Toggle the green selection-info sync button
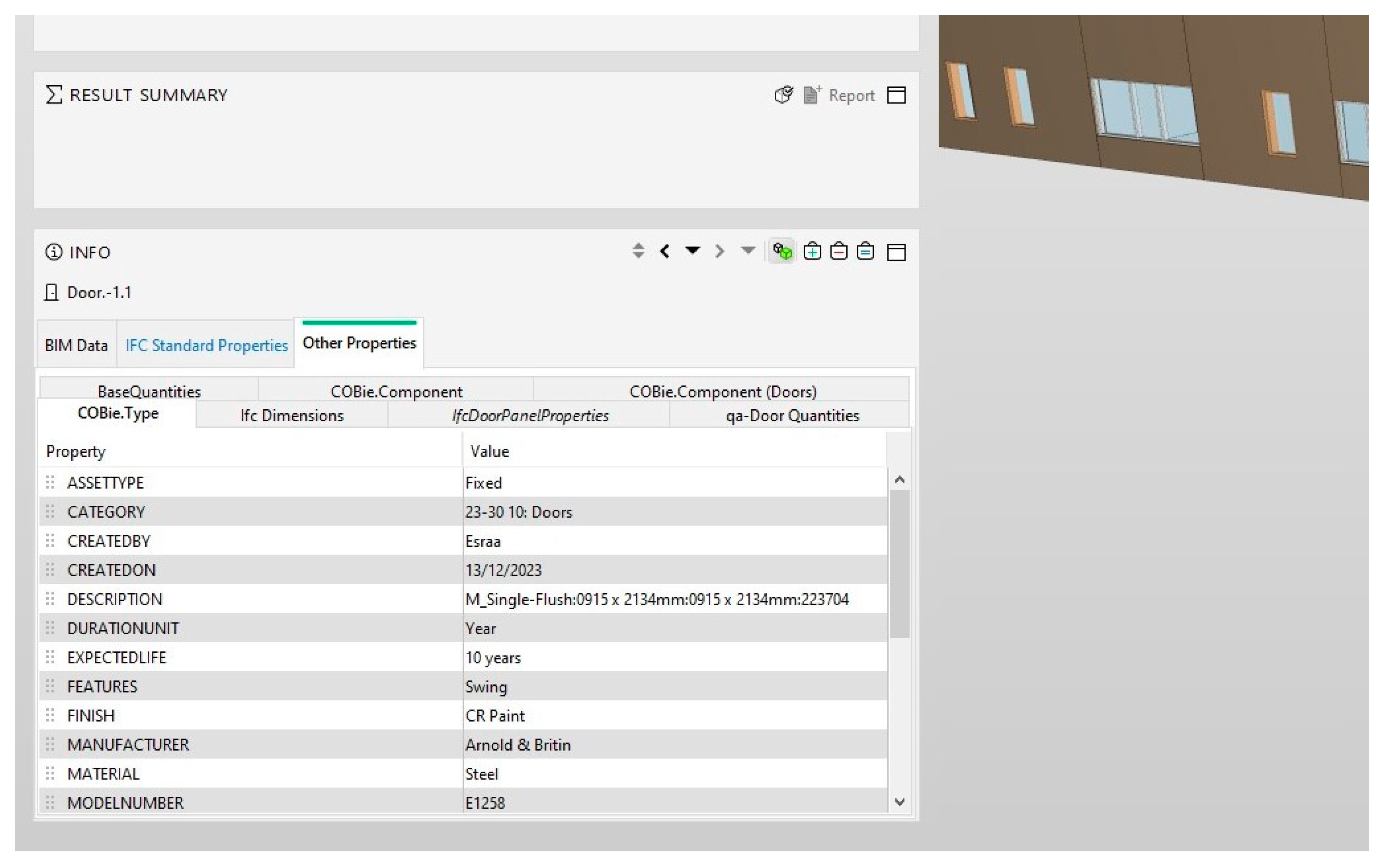The image size is (1384, 868). point(782,252)
